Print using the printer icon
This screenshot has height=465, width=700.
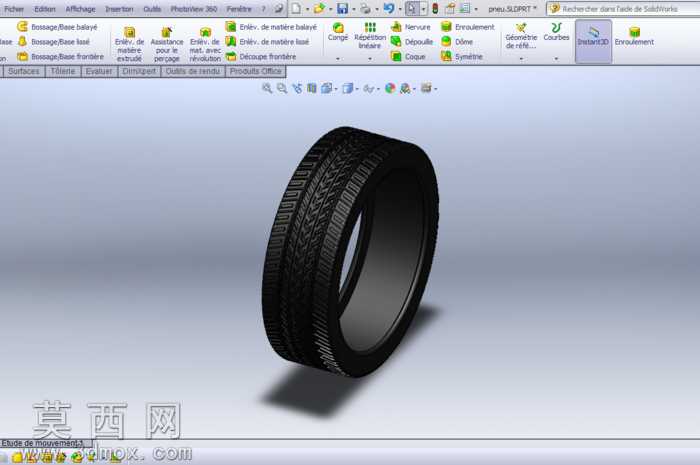365,8
